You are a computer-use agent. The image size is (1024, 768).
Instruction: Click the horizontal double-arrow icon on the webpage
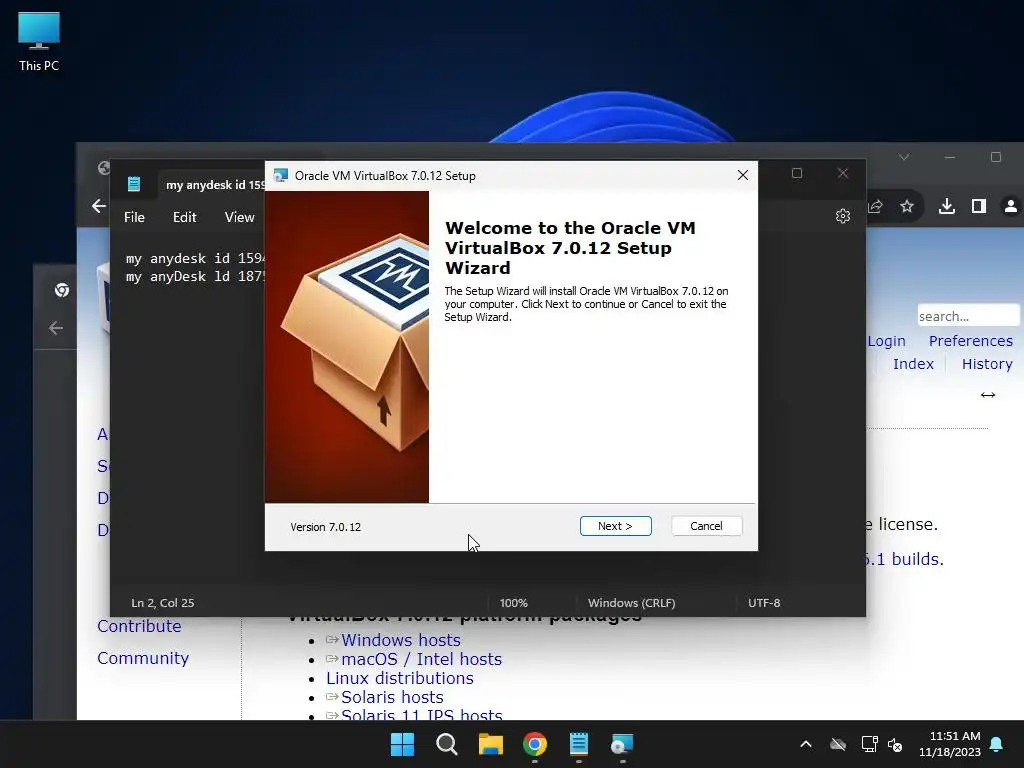[987, 395]
